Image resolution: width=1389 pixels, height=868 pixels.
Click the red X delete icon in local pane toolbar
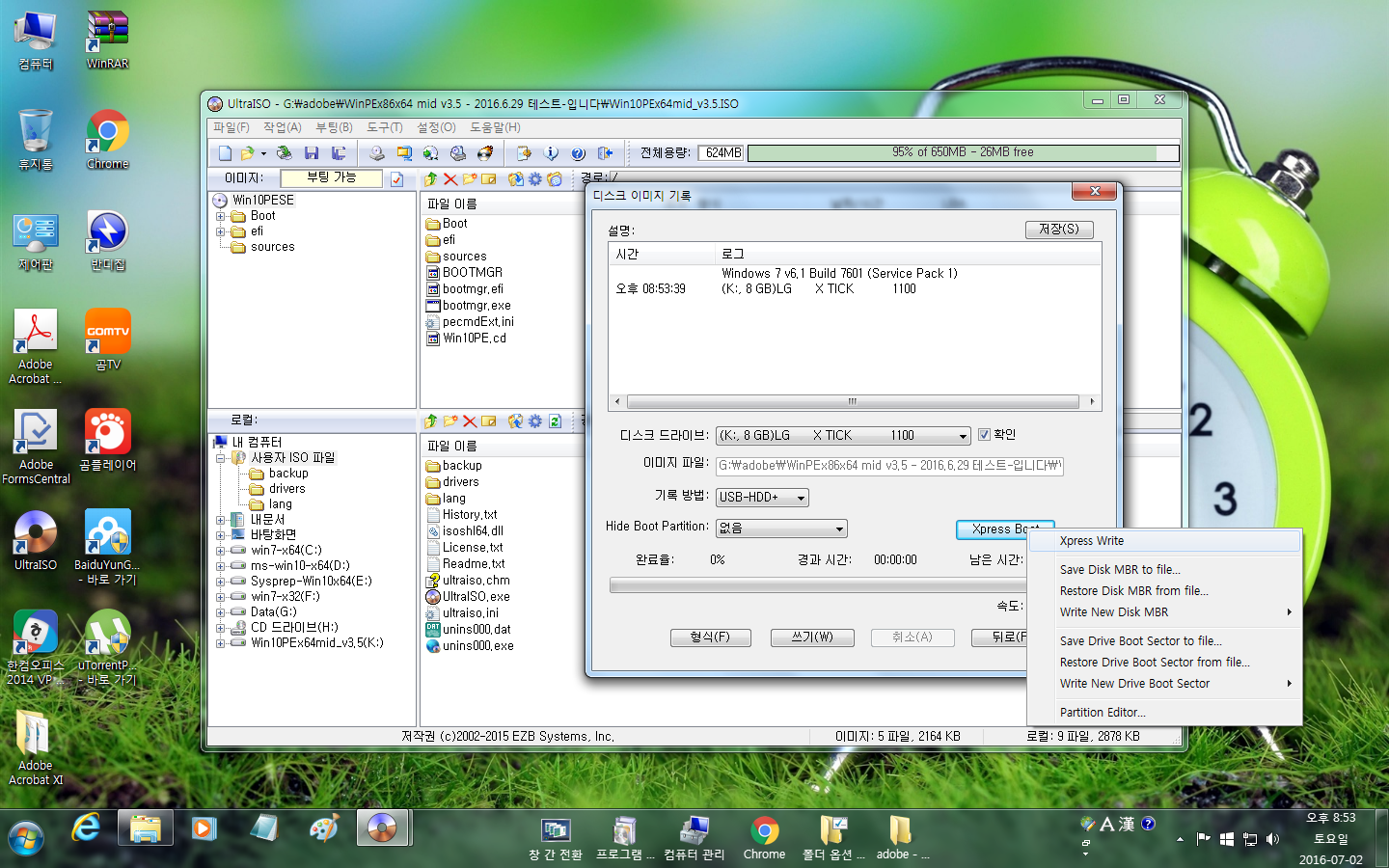(470, 420)
